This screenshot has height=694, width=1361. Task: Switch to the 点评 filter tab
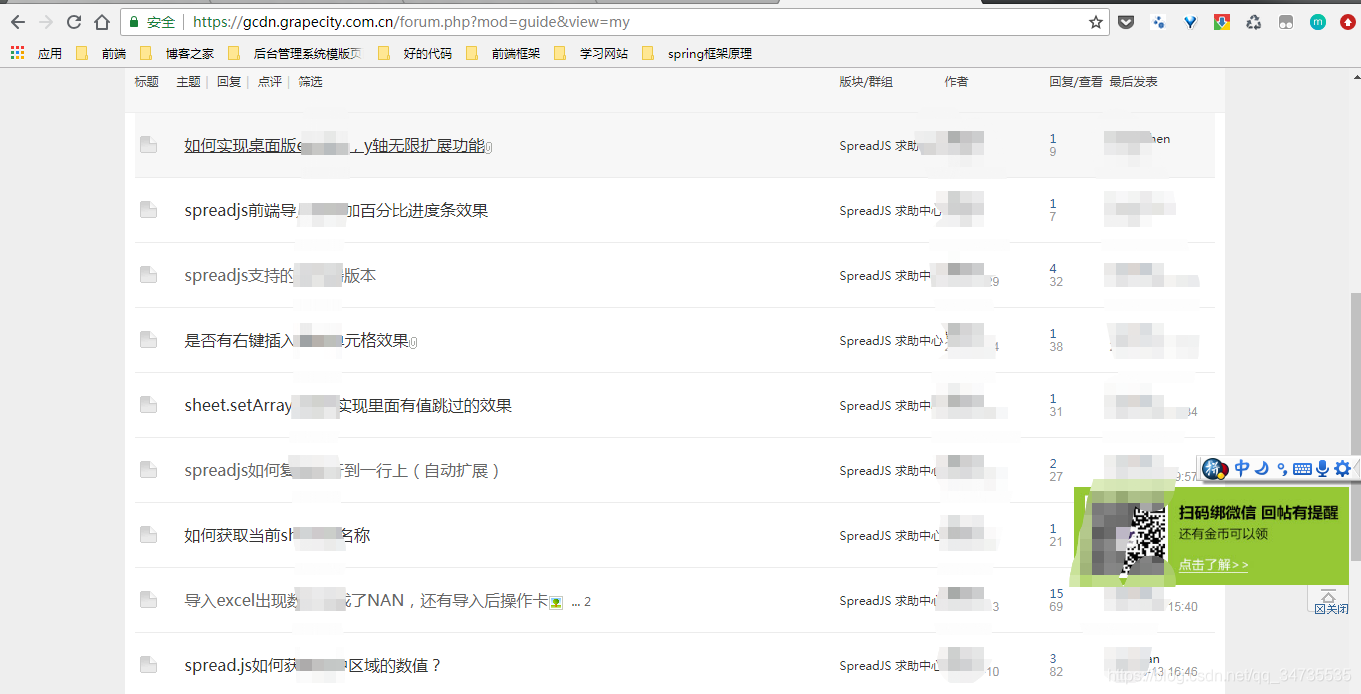(x=270, y=82)
